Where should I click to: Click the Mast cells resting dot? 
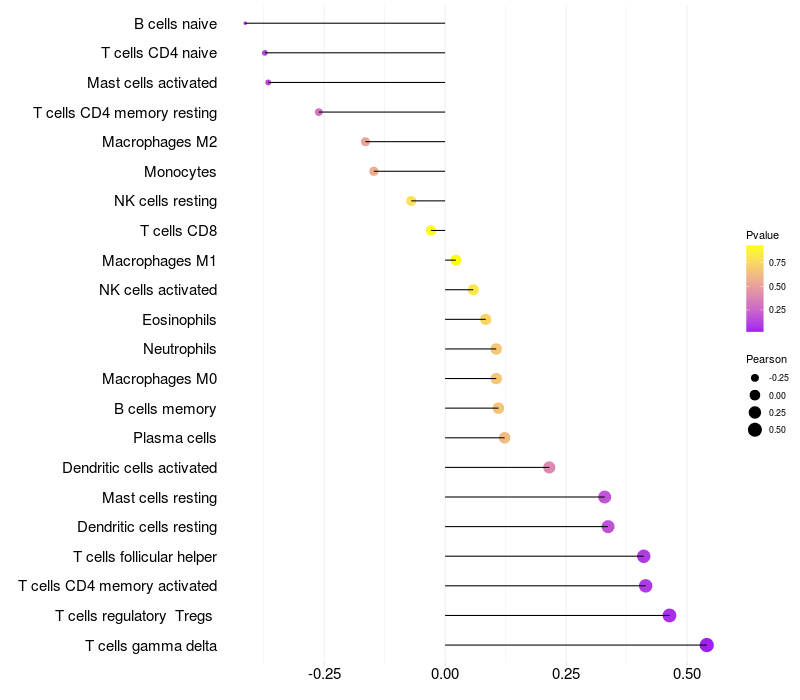(x=604, y=497)
